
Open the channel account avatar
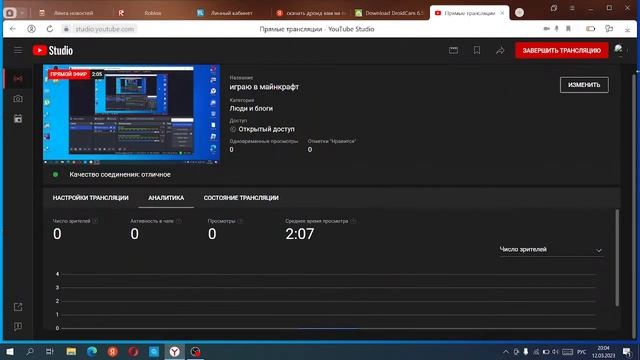coord(619,50)
